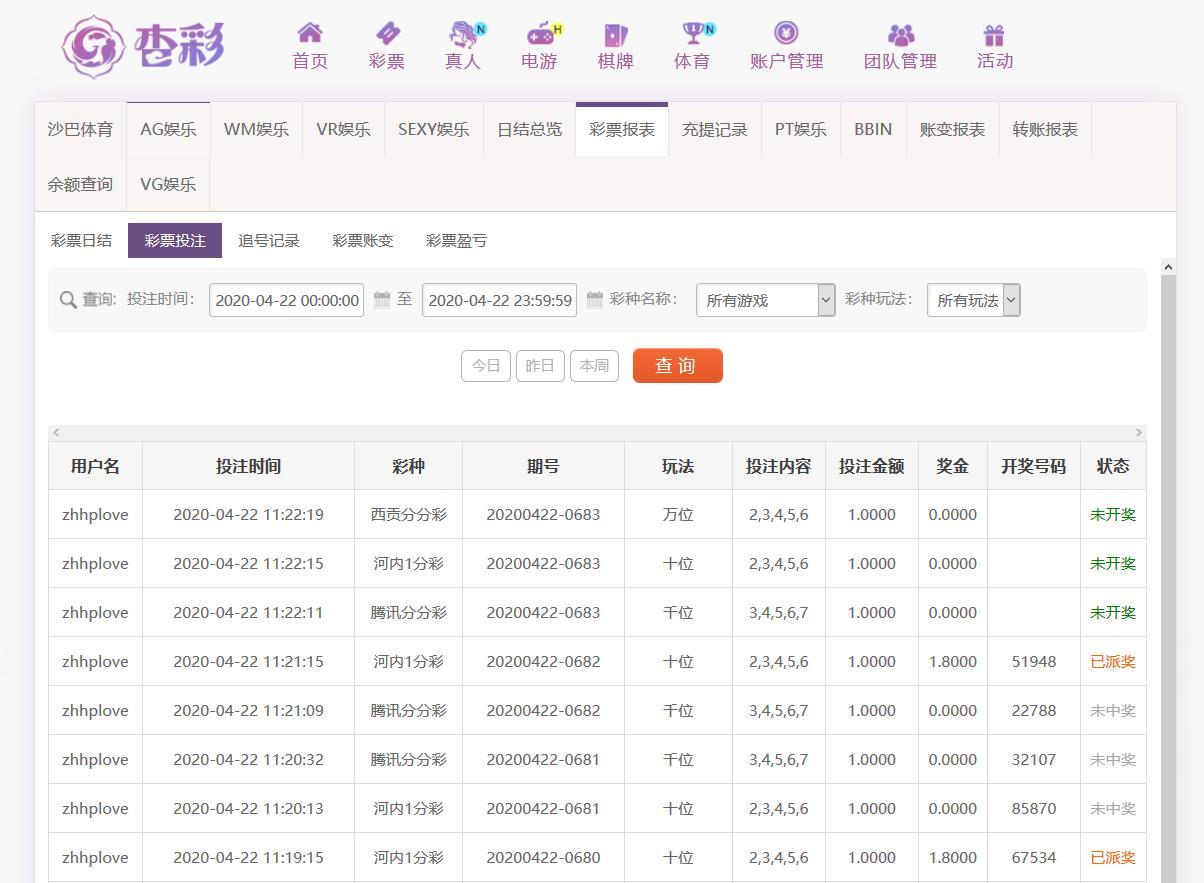
Task: Click the table's horizontal scrollbar right arrow
Action: [1138, 432]
